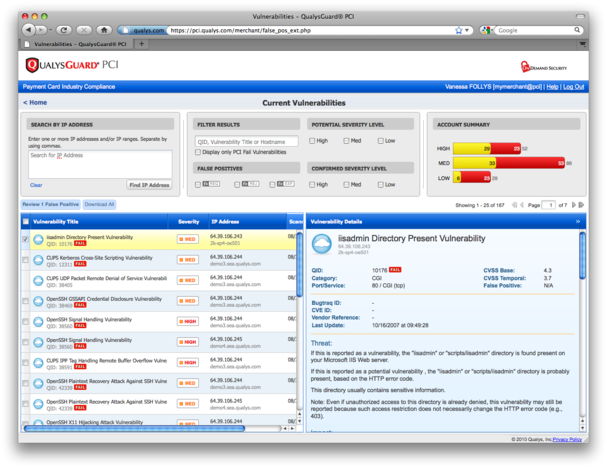Bookmark the page with the star icon
The width and height of the screenshot is (607, 468).
[x=459, y=30]
